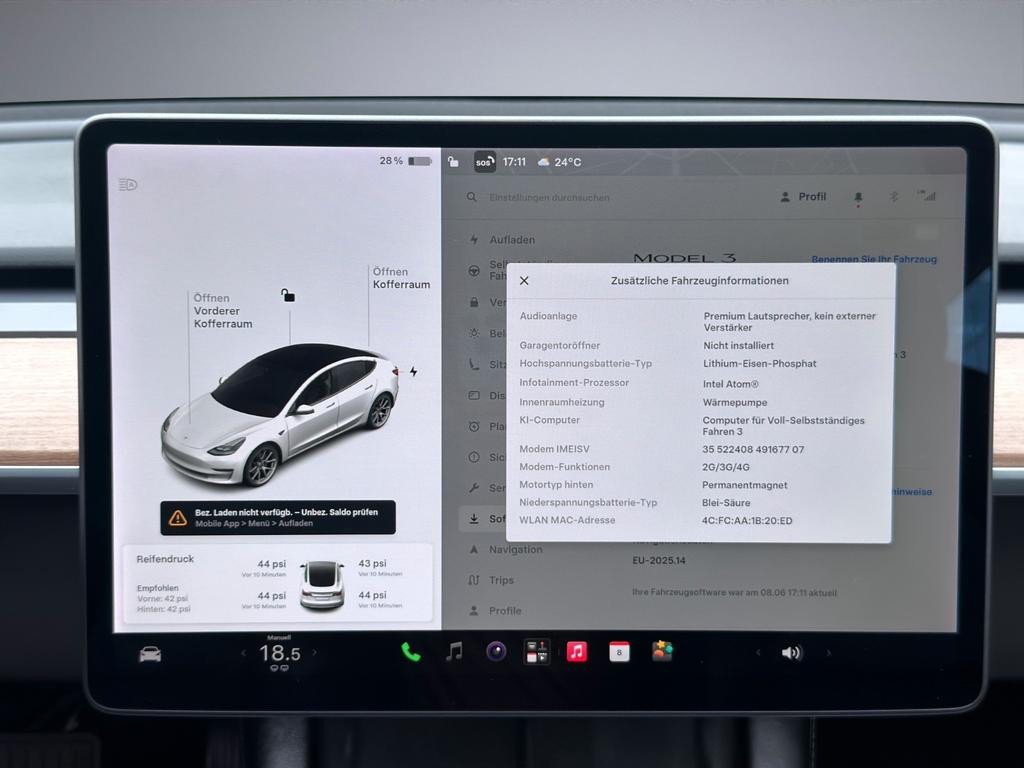Tap the 17:11 clock
The height and width of the screenshot is (768, 1024).
[x=514, y=162]
